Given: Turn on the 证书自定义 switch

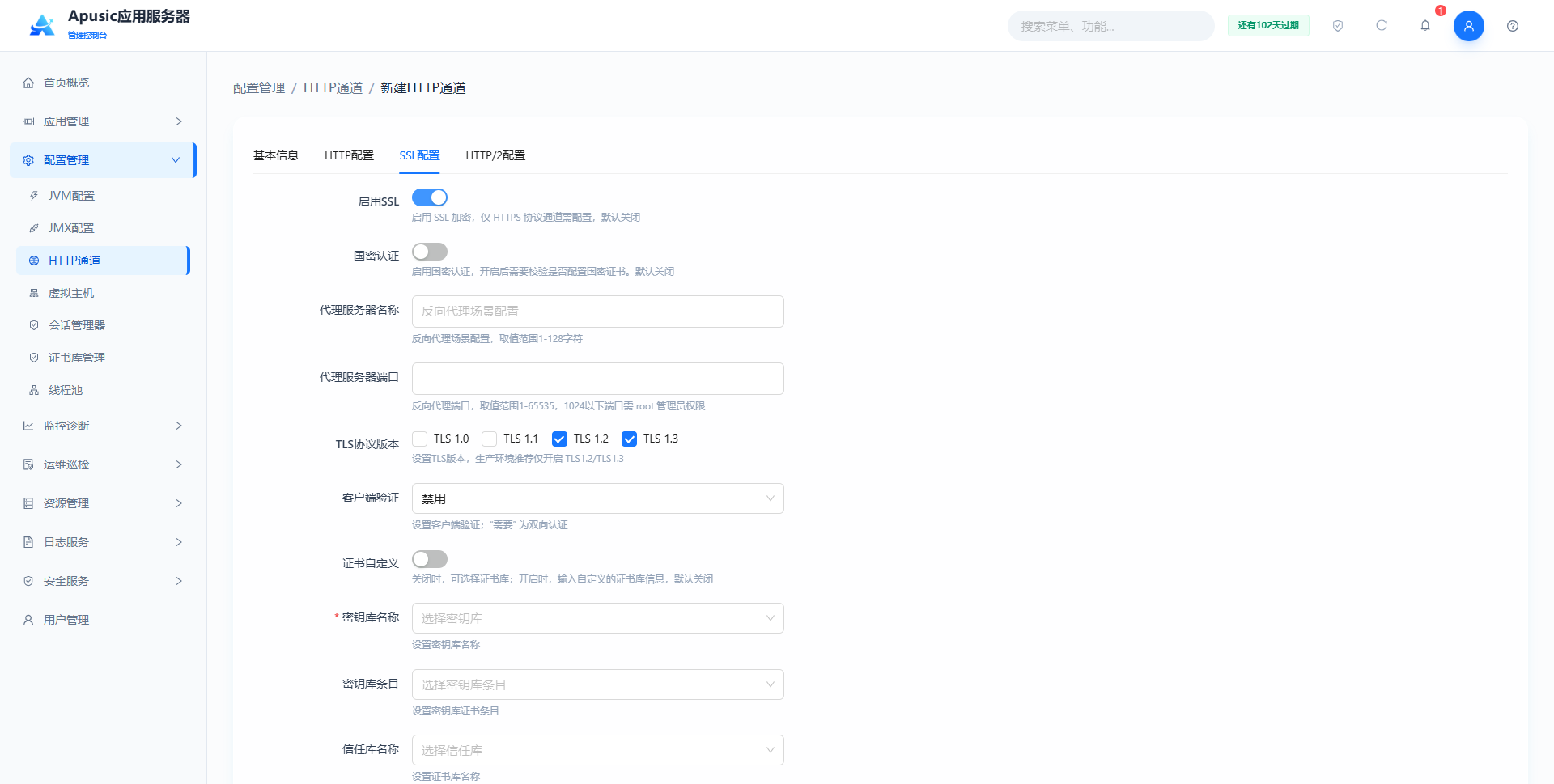Looking at the screenshot, I should pyautogui.click(x=430, y=559).
